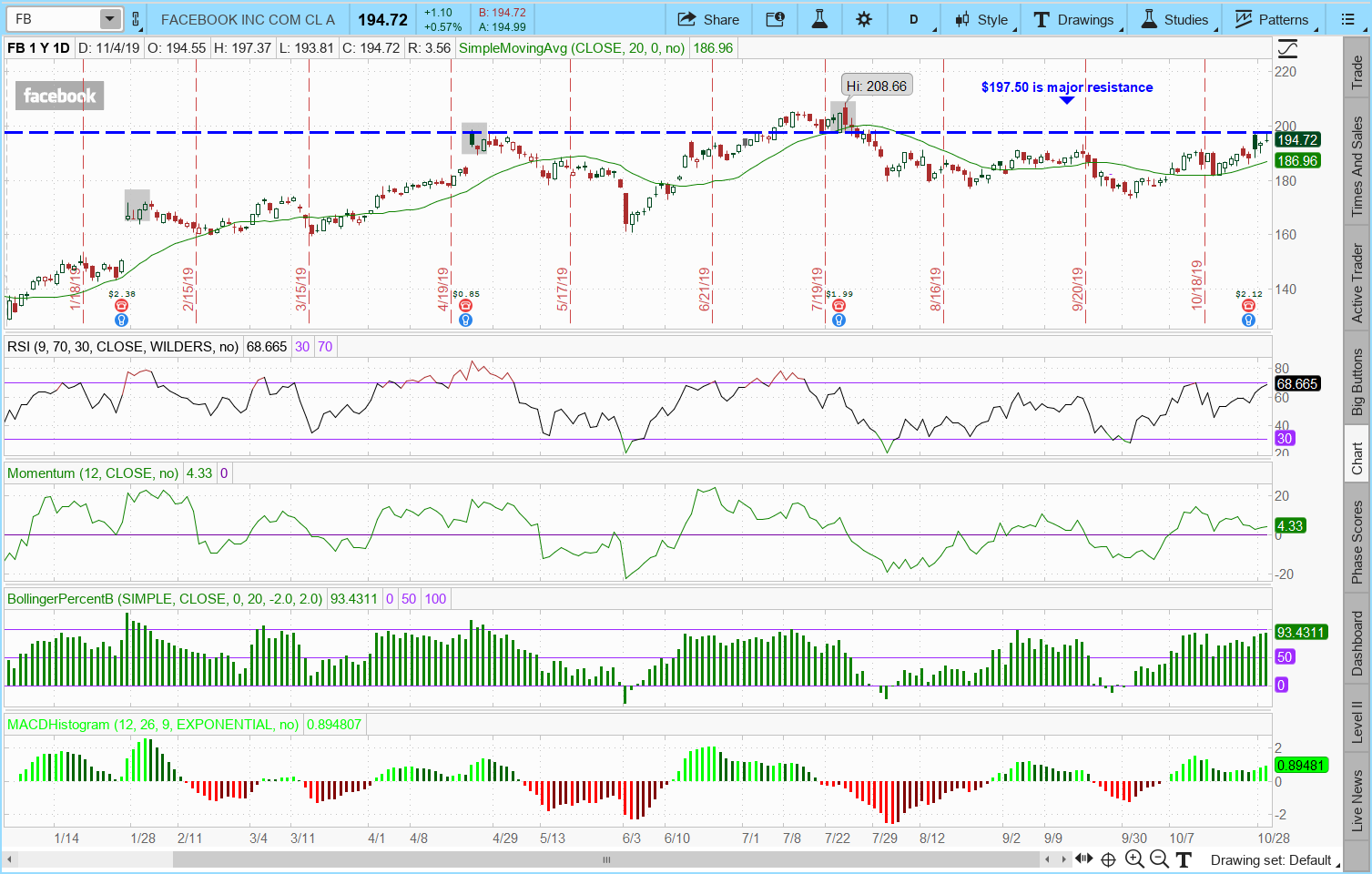Click the zoom out magnifier icon
The image size is (1372, 874).
[x=1158, y=859]
